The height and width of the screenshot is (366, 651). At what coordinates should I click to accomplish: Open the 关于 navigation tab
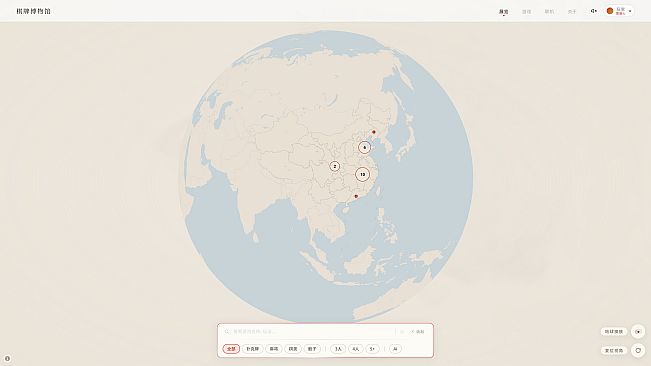572,12
